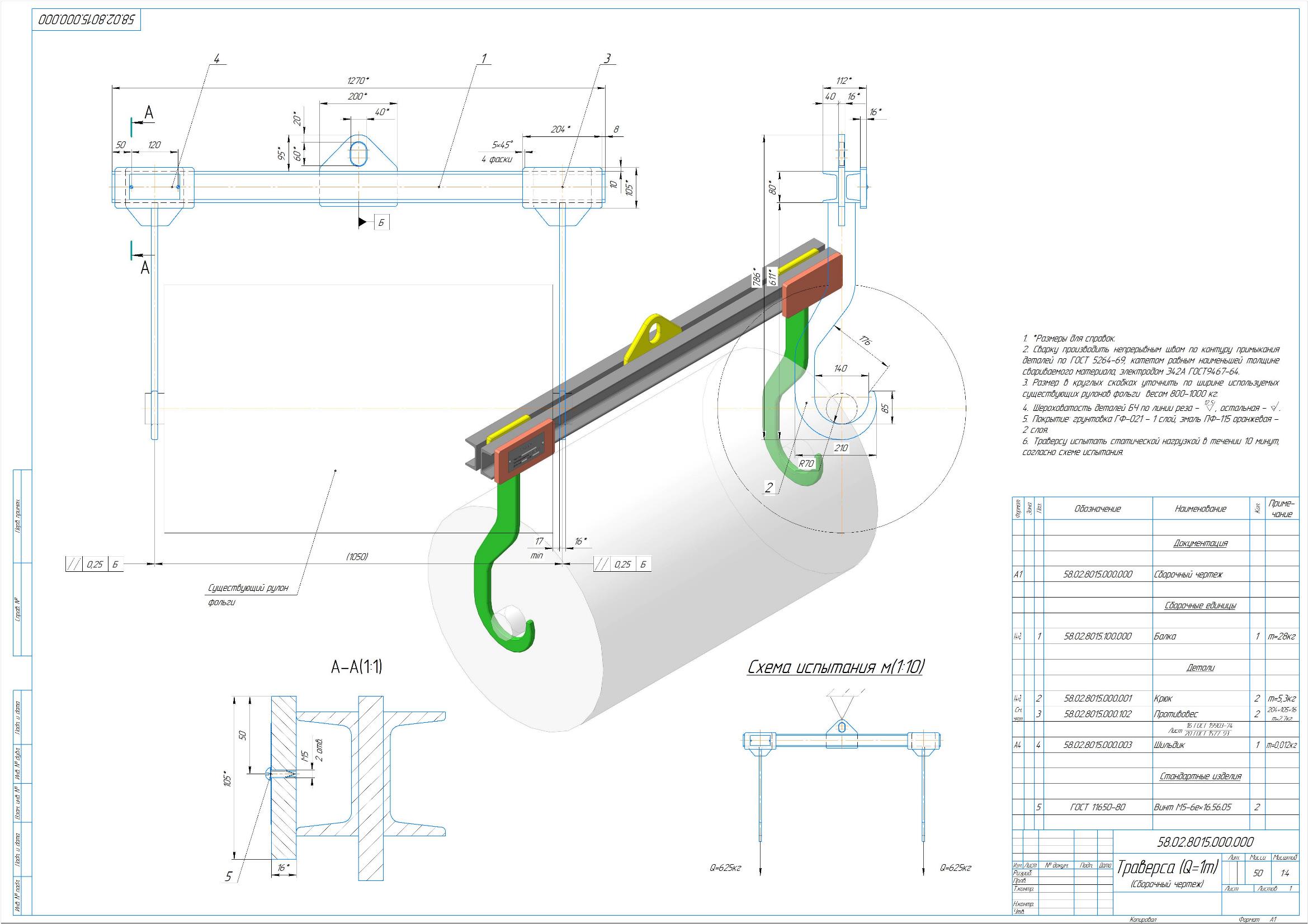Select the datum Б box under the beam
Screen dimensions: 1308x924
383,222
